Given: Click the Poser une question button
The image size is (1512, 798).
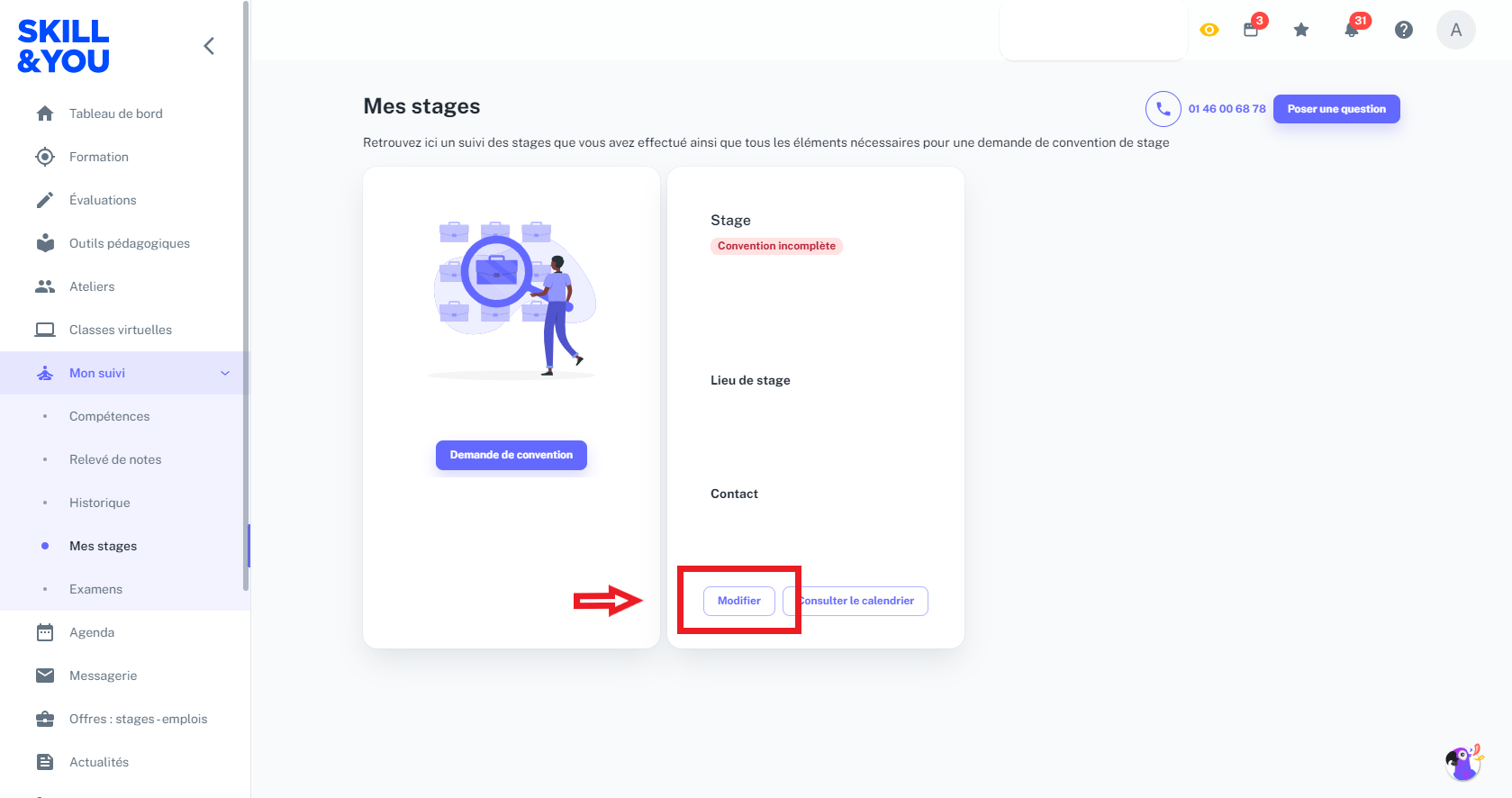Looking at the screenshot, I should tap(1336, 109).
